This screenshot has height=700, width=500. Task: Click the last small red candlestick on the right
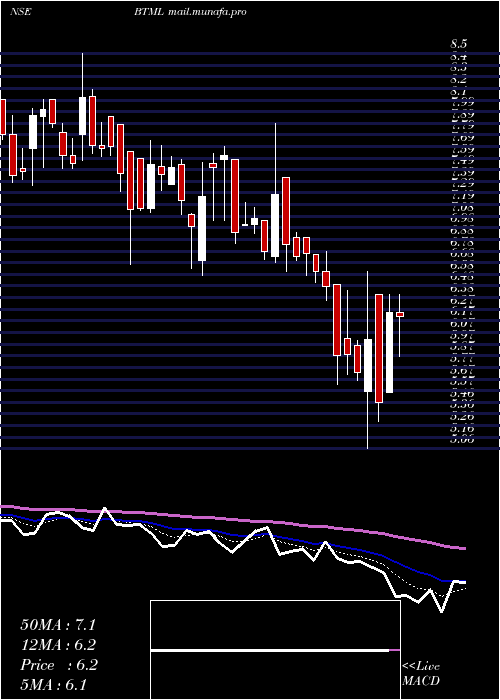click(400, 314)
